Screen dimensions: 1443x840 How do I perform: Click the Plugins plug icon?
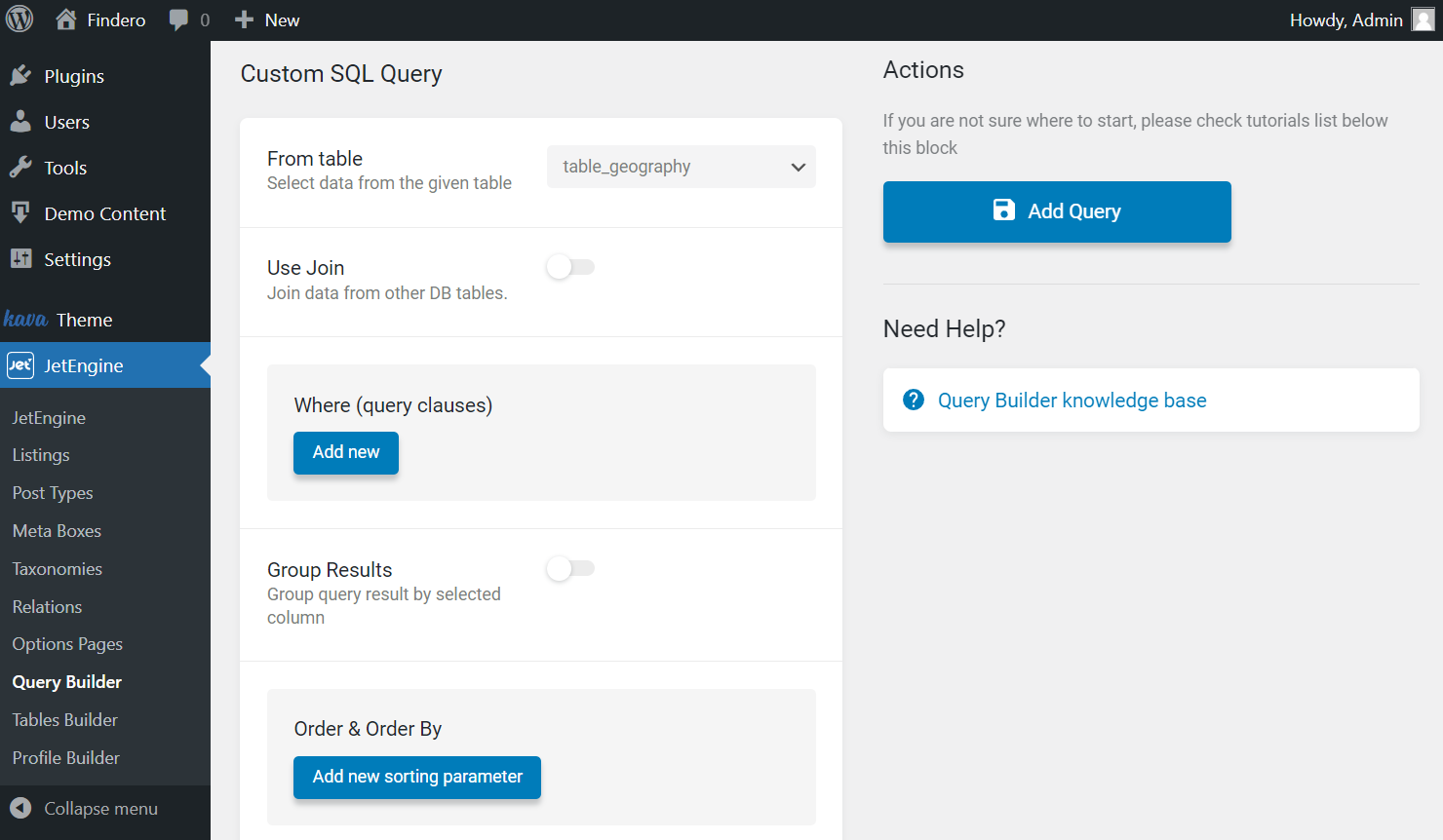pos(20,76)
